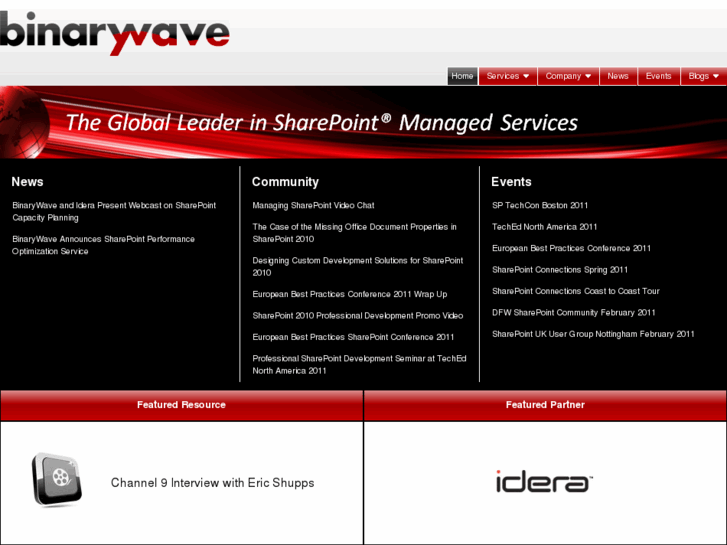Click the red globe banner image
Screen dimensions: 727x545
pyautogui.click(x=364, y=122)
